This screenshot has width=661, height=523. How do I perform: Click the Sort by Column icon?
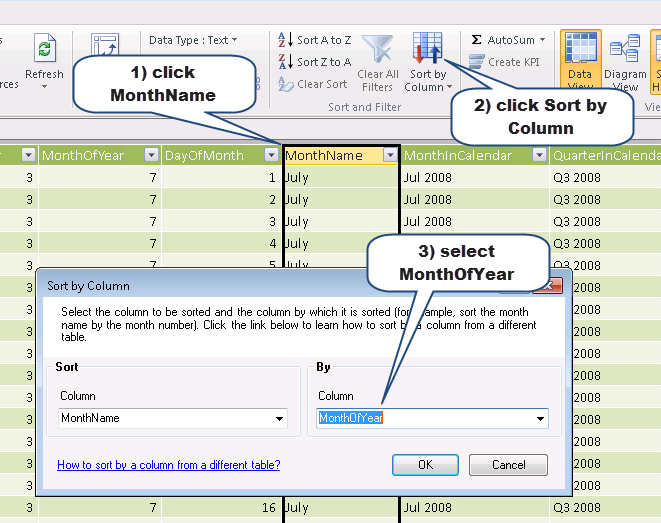pyautogui.click(x=427, y=48)
